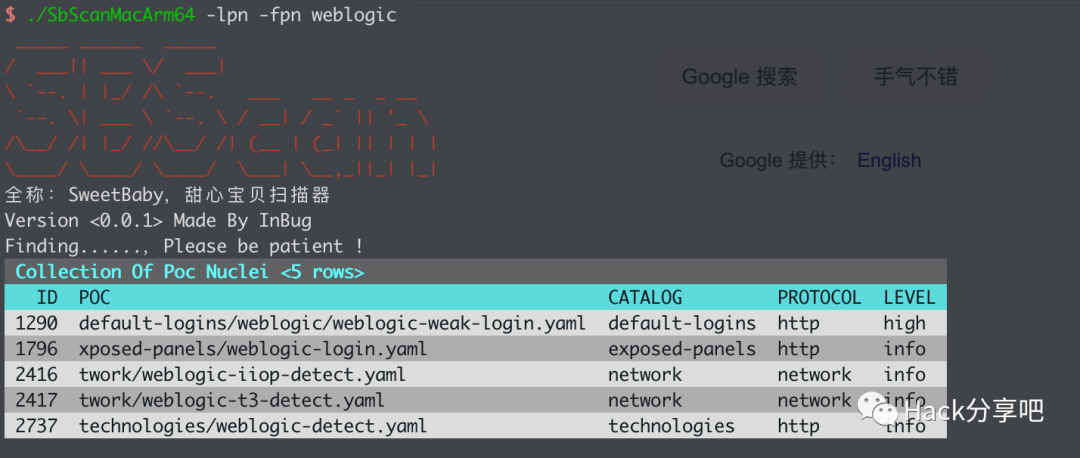The image size is (1080, 458).
Task: Click the 'high' level cell in row 1290
Action: coord(904,323)
